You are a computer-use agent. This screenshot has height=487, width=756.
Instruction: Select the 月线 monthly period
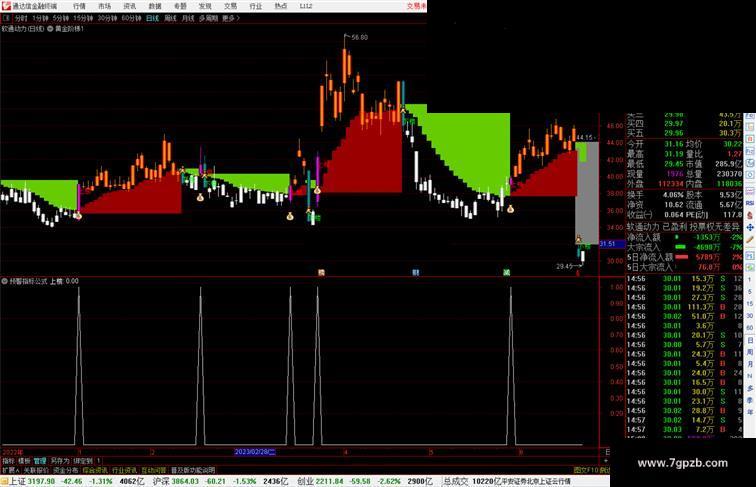pos(188,18)
